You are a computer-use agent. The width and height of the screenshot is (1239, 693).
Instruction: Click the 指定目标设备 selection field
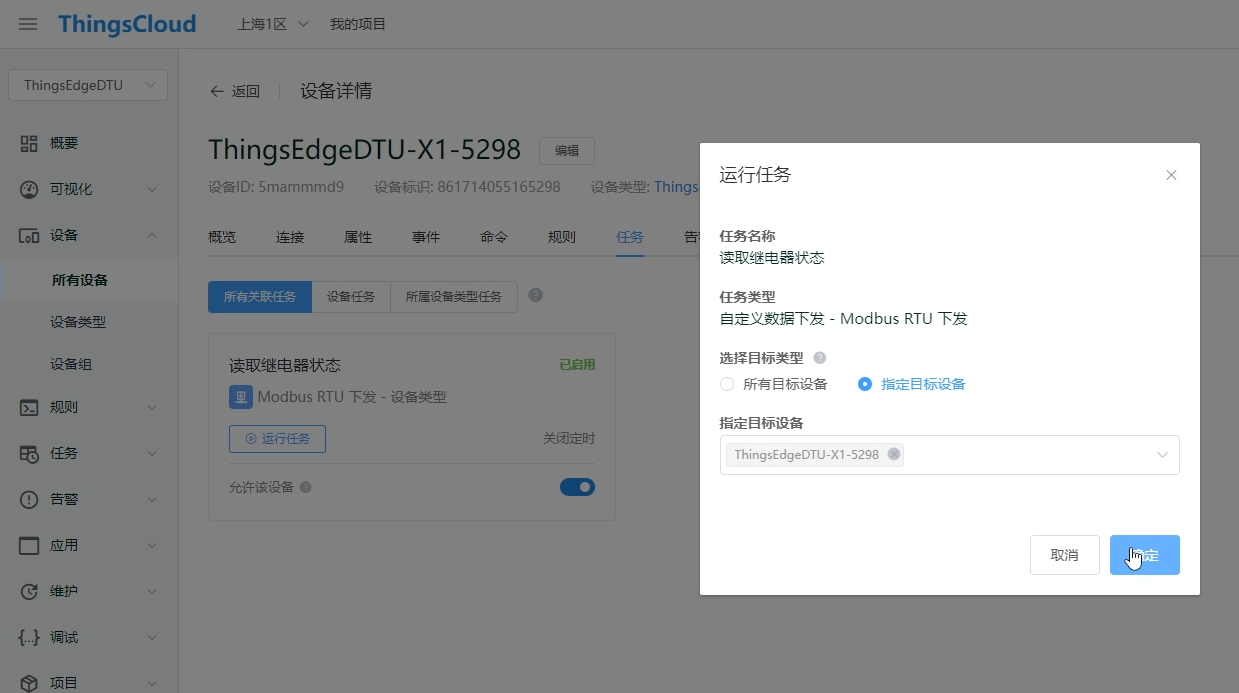click(950, 455)
